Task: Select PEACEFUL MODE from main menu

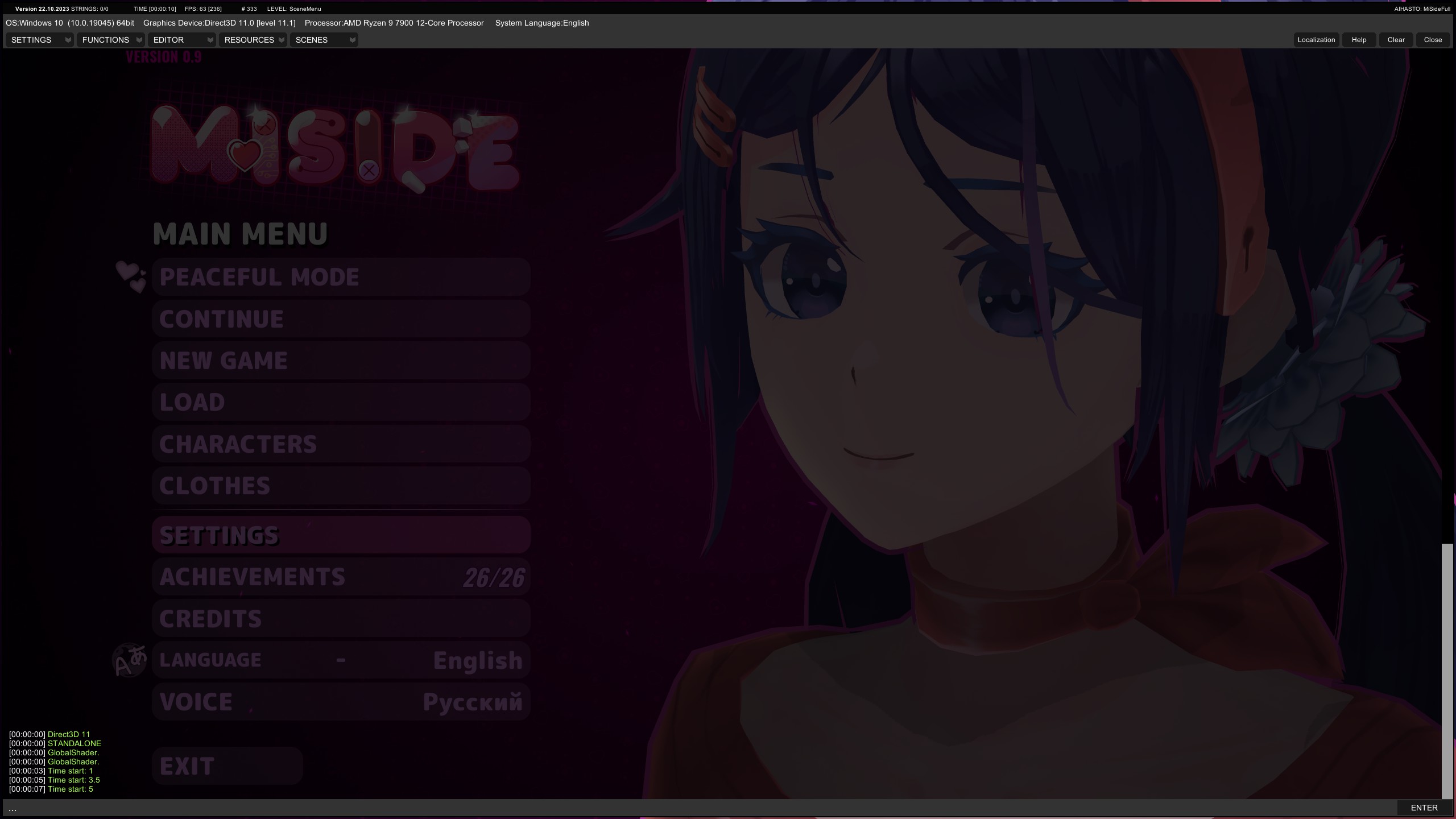Action: [341, 277]
